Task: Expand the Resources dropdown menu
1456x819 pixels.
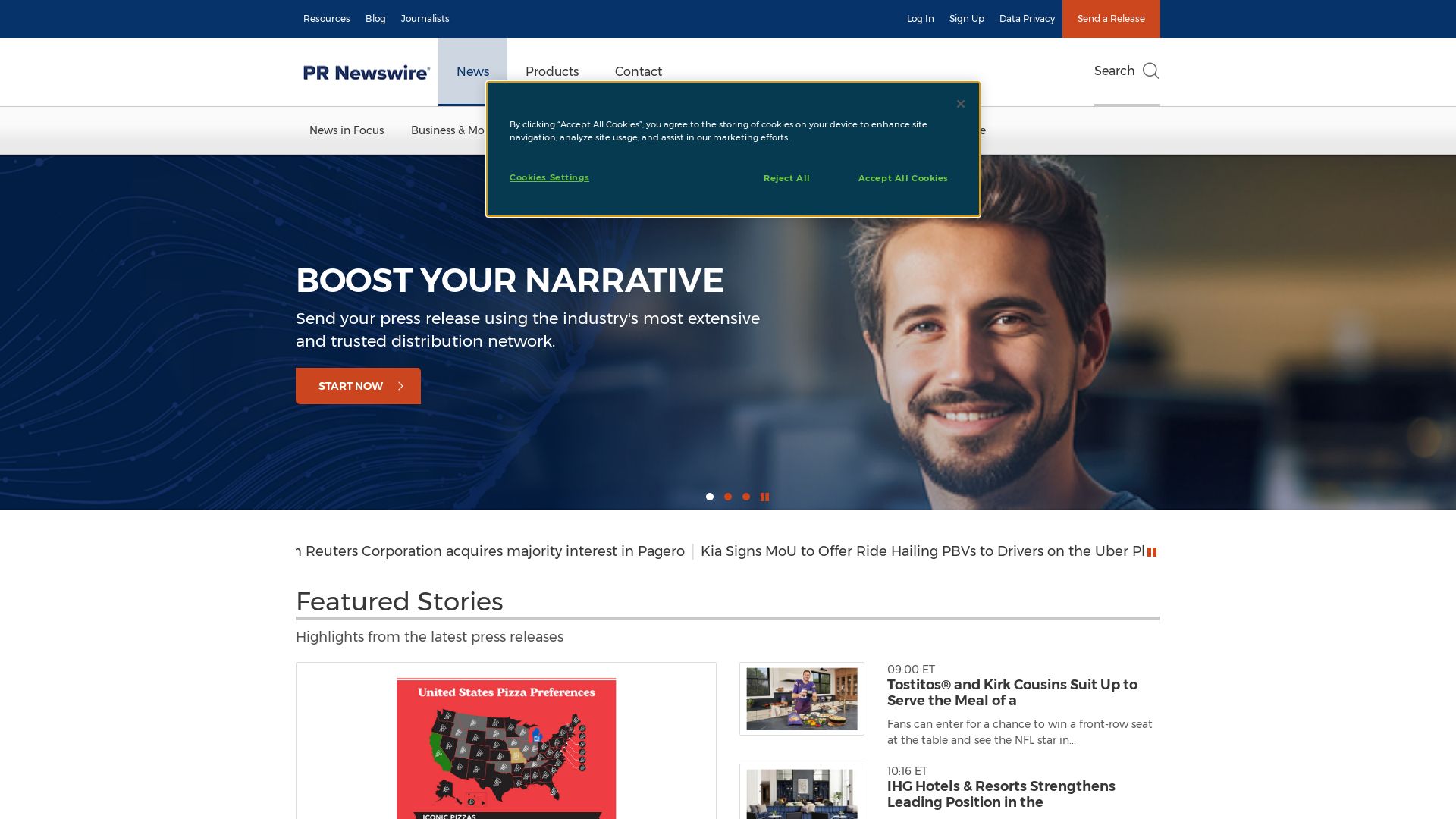Action: [326, 18]
